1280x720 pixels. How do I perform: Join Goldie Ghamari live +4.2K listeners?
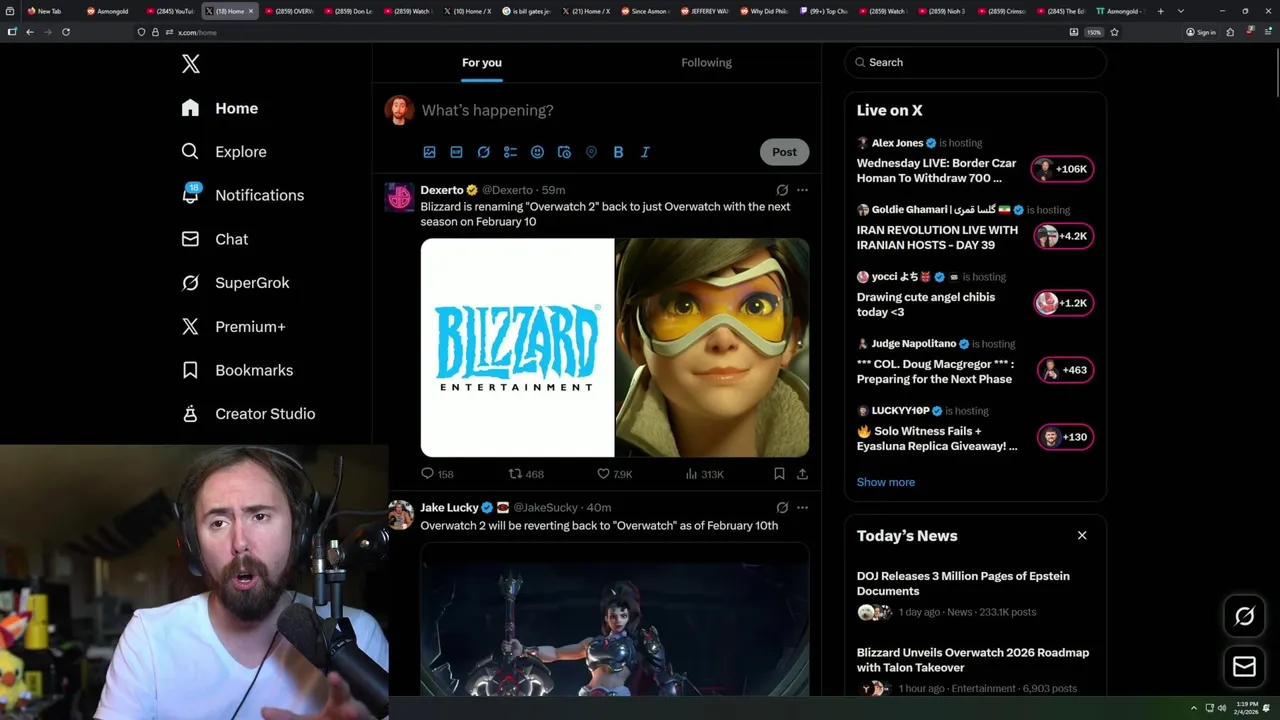(x=1063, y=236)
